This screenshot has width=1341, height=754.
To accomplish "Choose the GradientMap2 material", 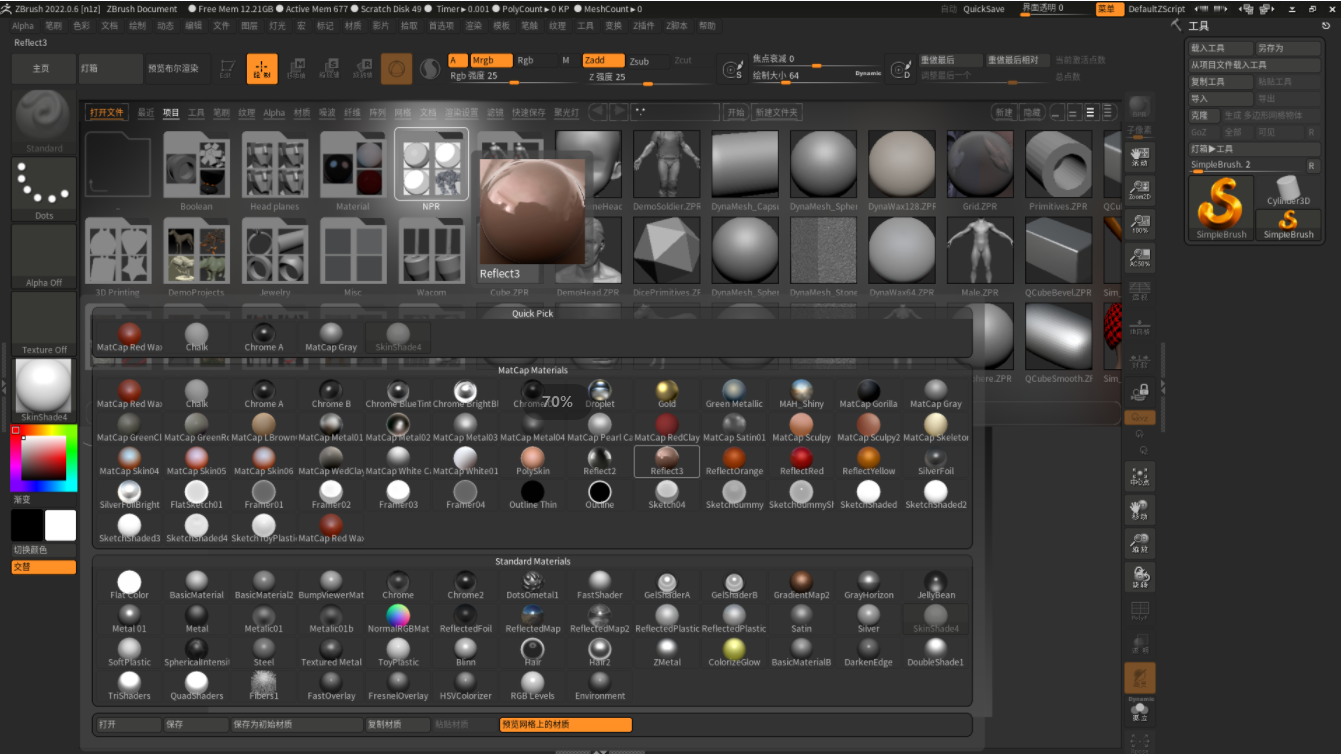I will coord(801,585).
